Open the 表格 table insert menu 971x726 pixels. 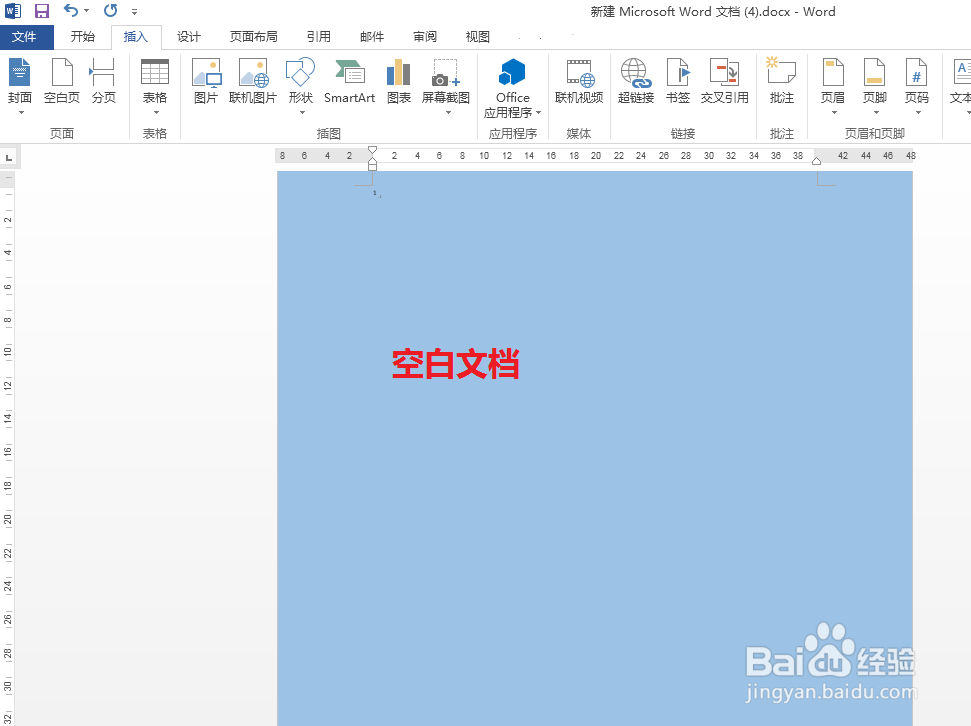tap(155, 86)
